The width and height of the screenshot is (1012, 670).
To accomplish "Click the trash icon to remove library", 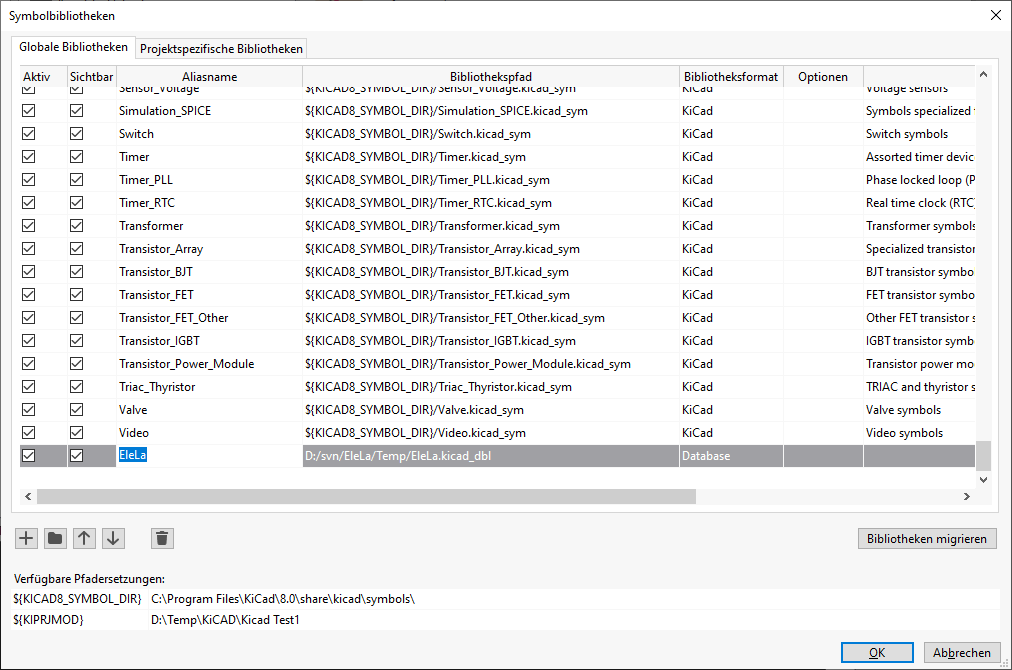I will pyautogui.click(x=163, y=539).
